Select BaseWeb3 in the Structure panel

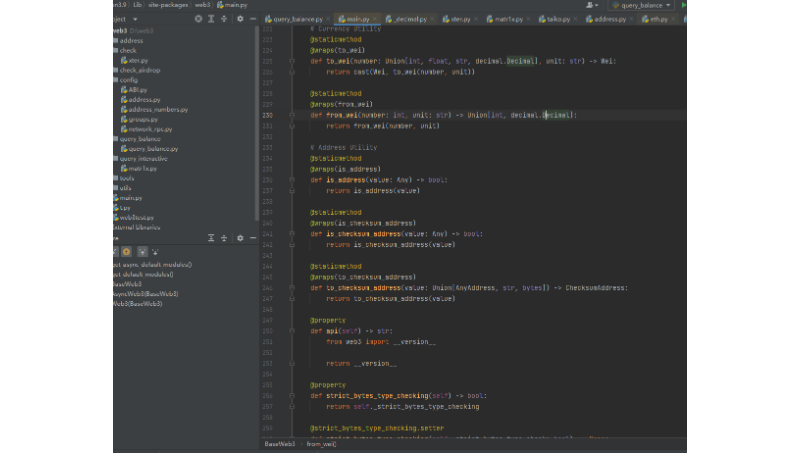pyautogui.click(x=128, y=284)
